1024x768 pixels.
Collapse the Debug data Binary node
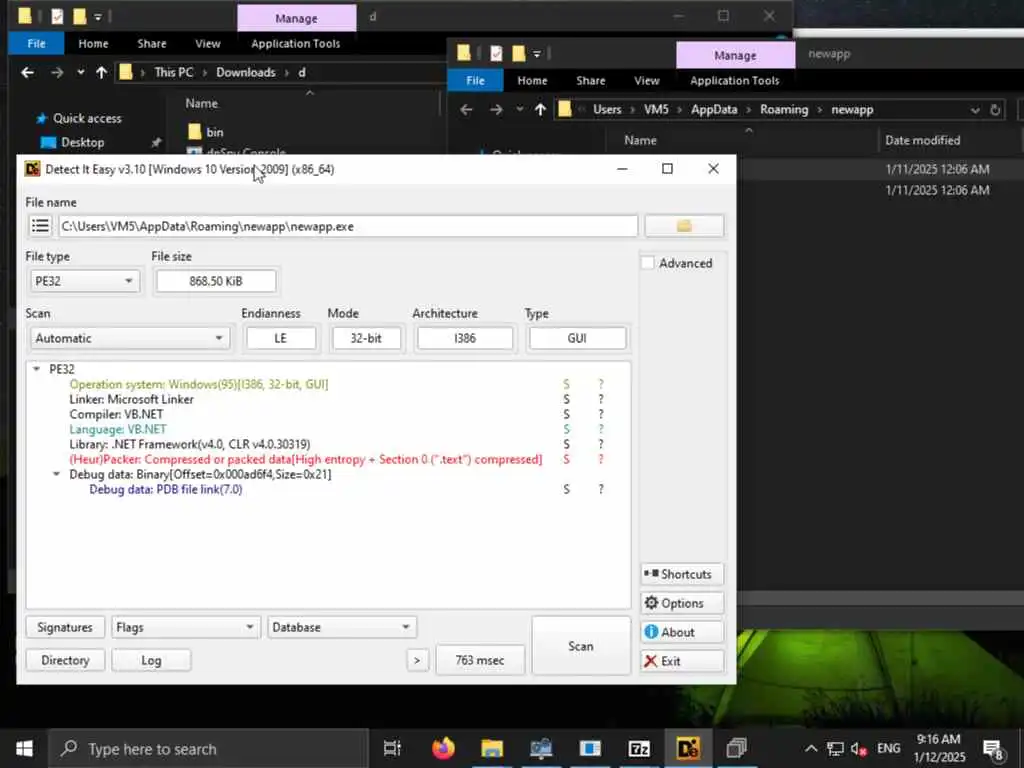[57, 474]
